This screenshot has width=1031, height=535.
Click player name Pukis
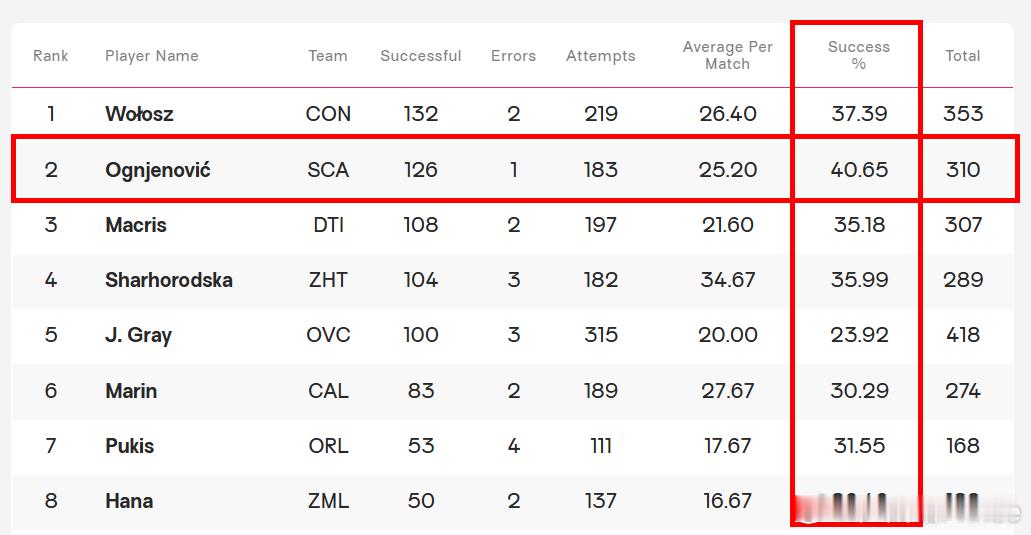[x=130, y=446]
